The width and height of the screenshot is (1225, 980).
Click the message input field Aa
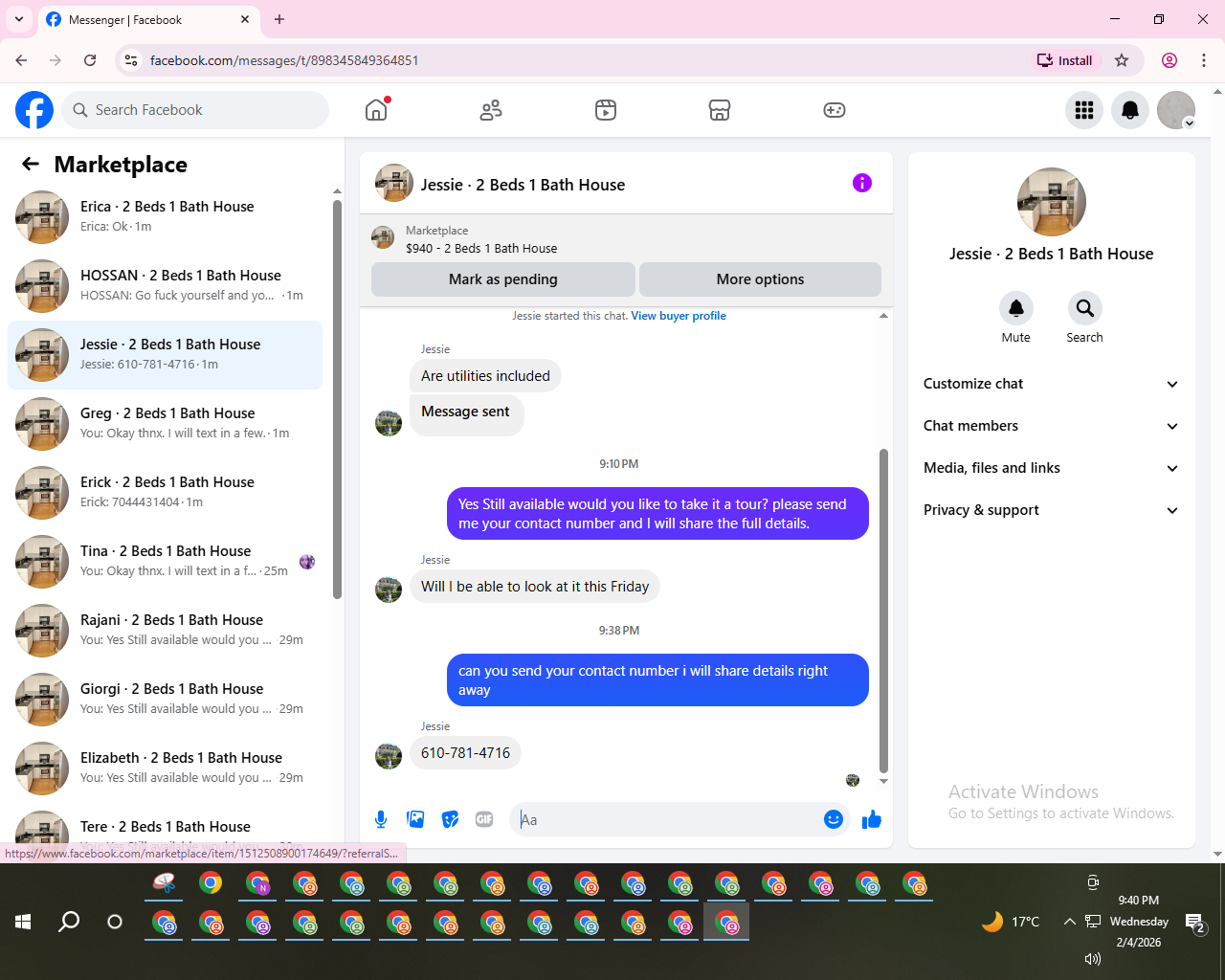666,819
